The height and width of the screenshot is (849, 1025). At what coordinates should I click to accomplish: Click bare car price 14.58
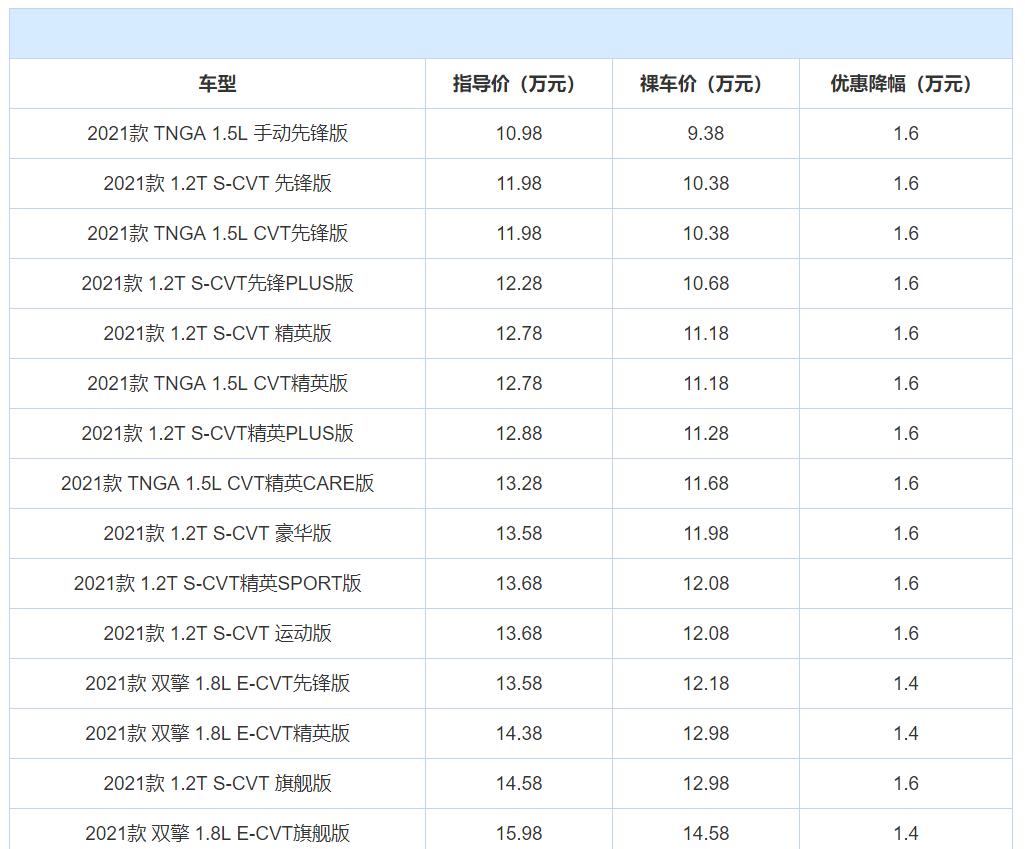(x=706, y=833)
